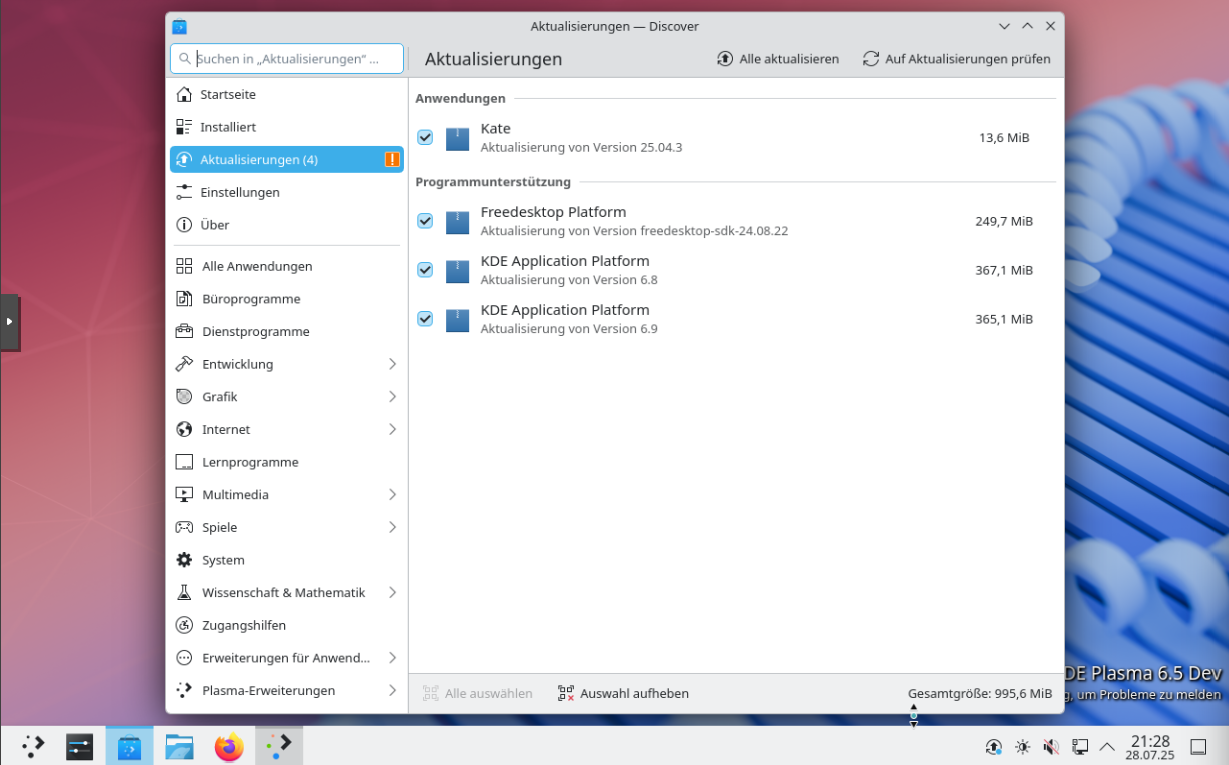Uncheck KDE Application Platform 6.9 checkbox

tap(425, 319)
